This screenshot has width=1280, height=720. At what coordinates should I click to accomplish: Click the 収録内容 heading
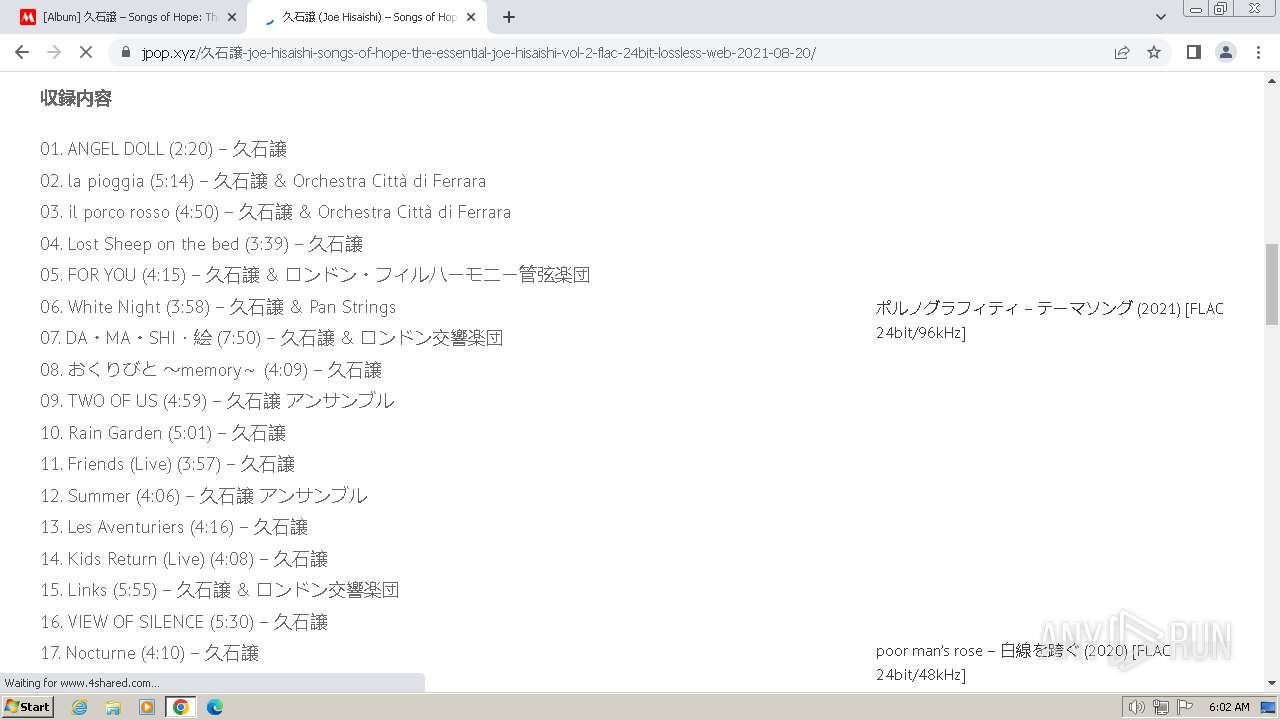pyautogui.click(x=76, y=98)
